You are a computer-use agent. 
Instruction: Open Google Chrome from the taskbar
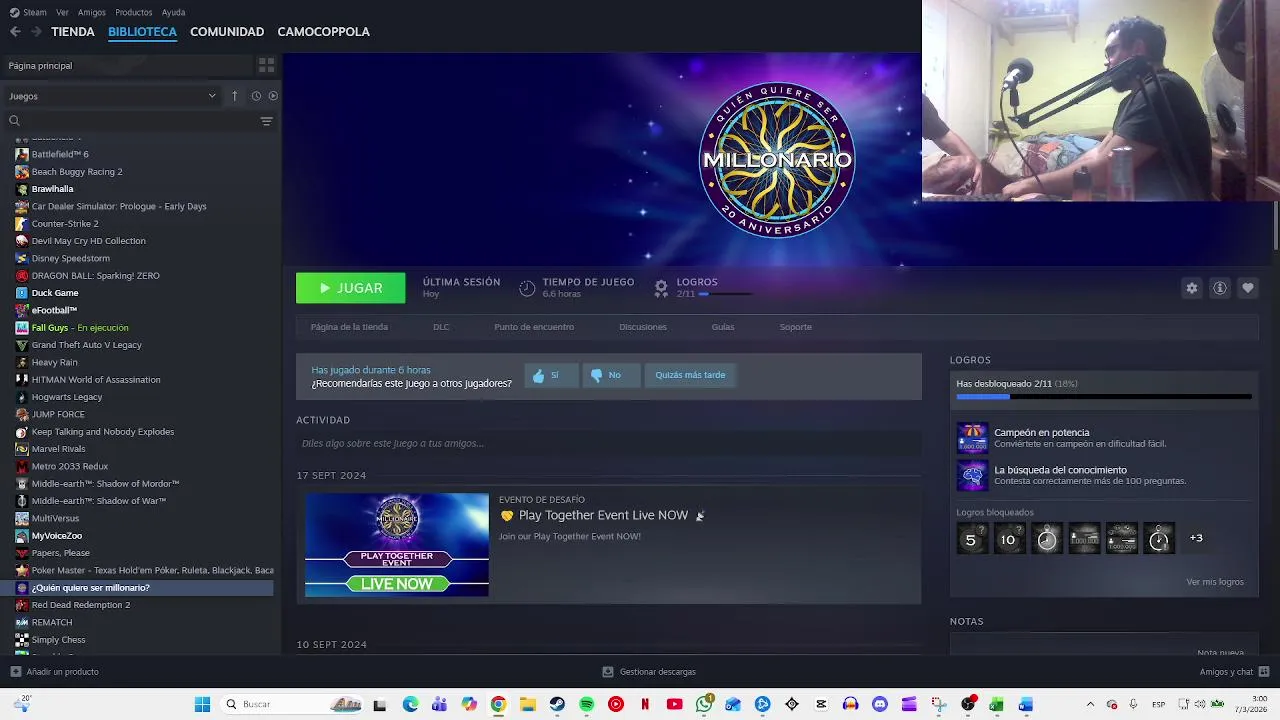point(498,704)
